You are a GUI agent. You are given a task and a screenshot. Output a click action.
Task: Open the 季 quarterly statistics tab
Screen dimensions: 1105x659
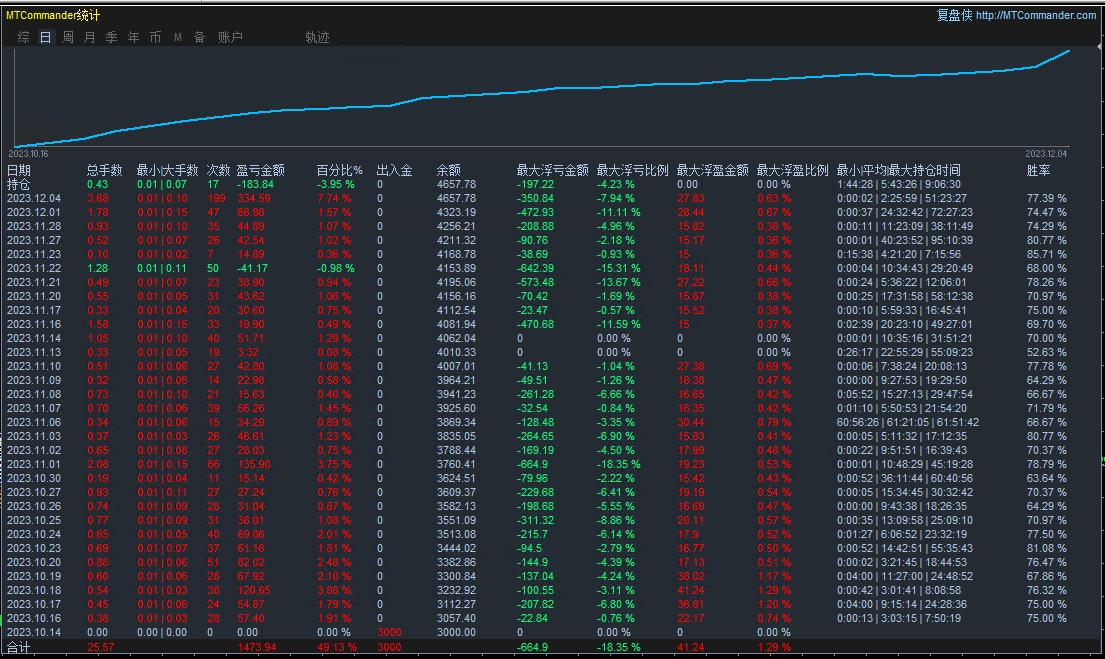(x=111, y=37)
